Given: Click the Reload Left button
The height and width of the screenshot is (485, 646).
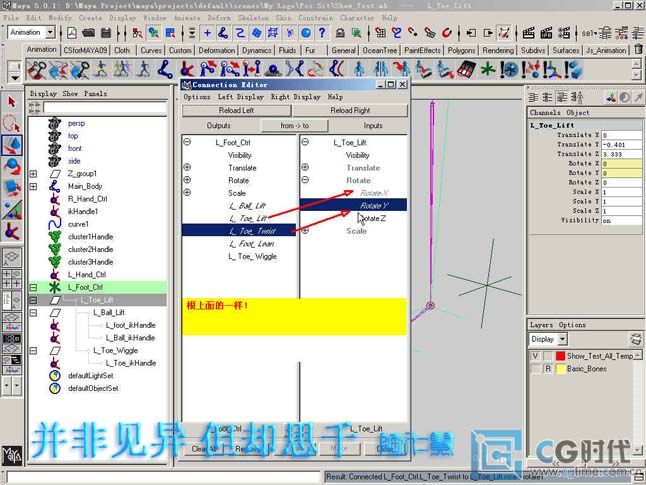Looking at the screenshot, I should 236,110.
